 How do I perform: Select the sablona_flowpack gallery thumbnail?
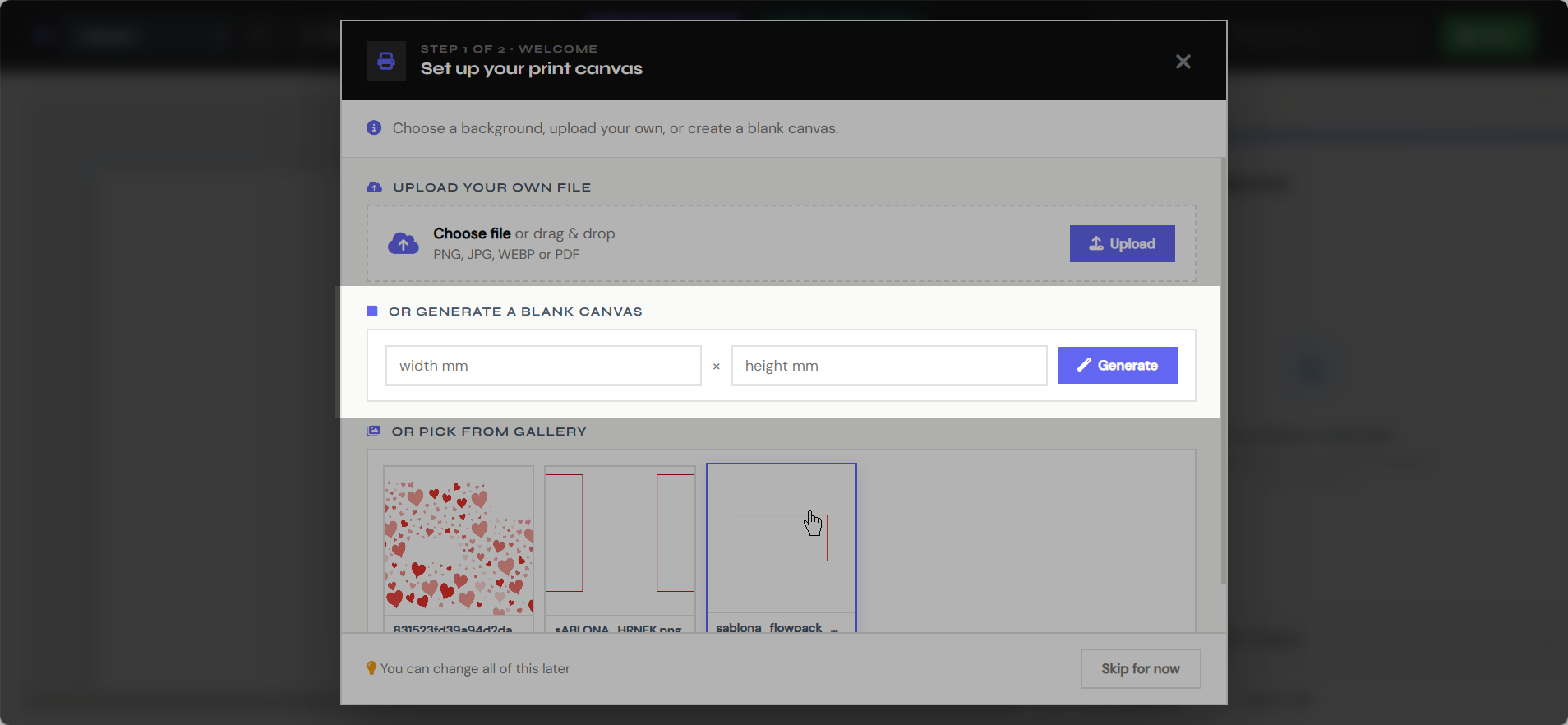tap(781, 548)
